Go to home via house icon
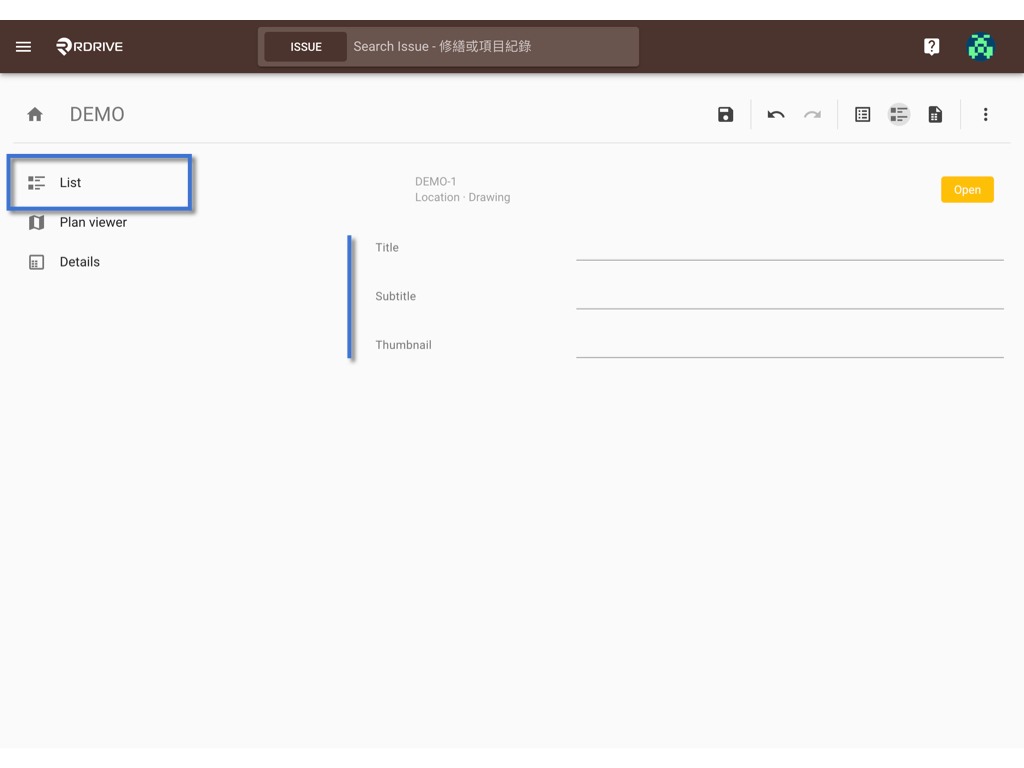1024x768 pixels. 35,115
